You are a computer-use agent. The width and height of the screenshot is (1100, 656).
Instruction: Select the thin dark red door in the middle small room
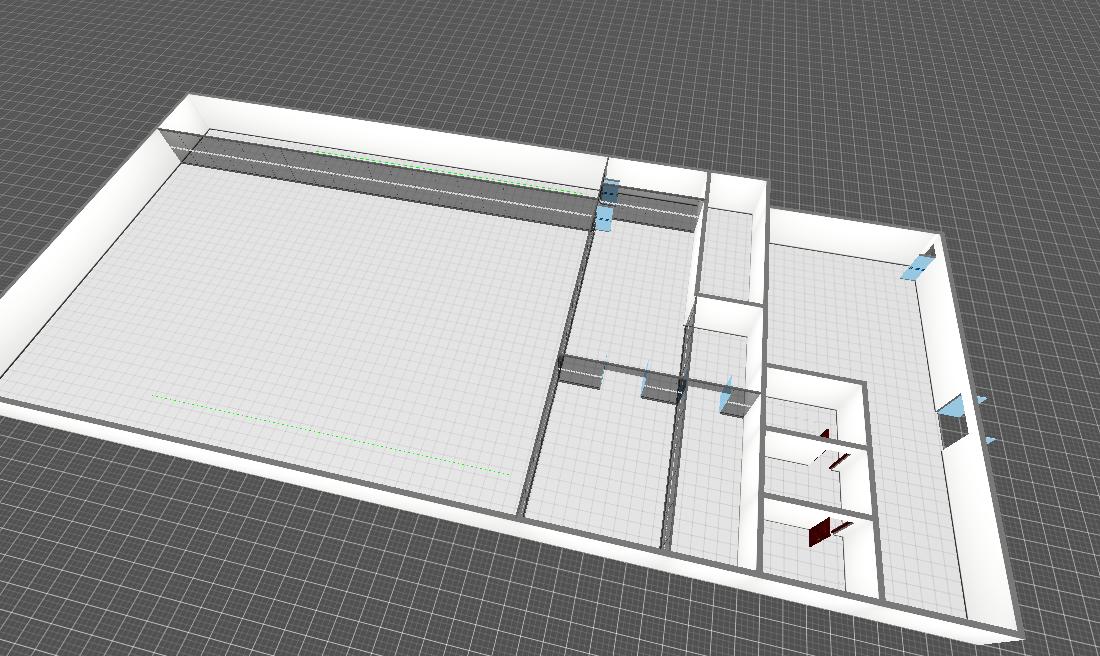838,461
